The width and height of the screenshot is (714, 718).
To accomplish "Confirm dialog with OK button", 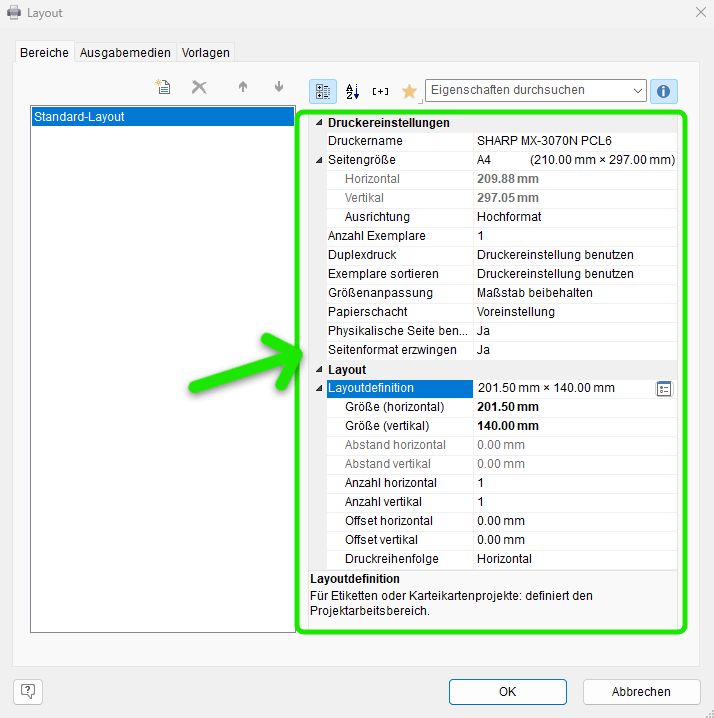I will pos(507,691).
